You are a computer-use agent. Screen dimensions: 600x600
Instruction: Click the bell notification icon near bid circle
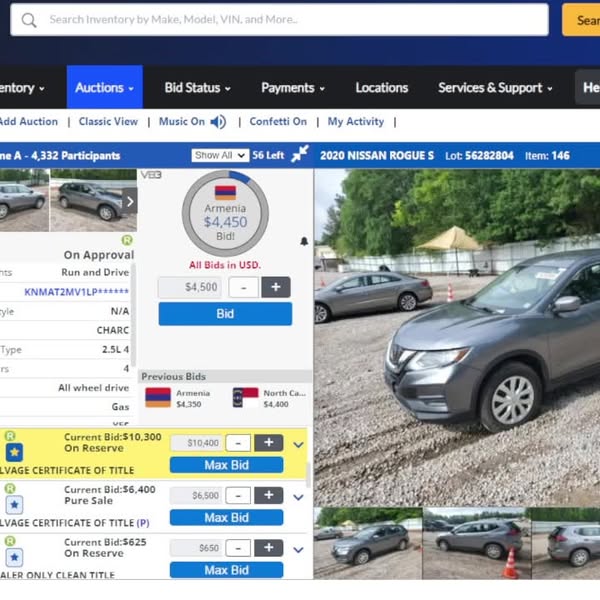304,241
